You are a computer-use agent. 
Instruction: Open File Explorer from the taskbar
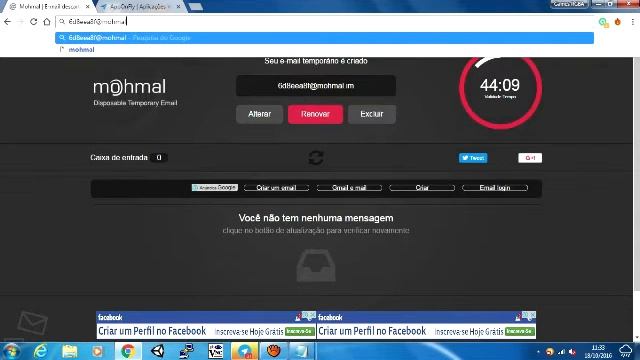click(69, 351)
